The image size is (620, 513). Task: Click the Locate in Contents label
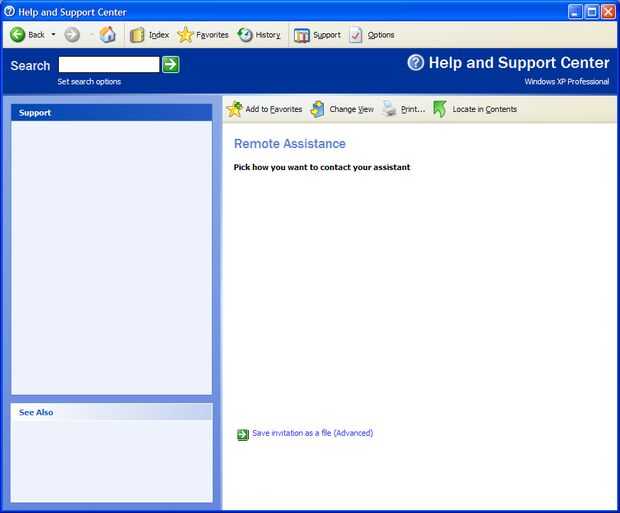tap(484, 109)
